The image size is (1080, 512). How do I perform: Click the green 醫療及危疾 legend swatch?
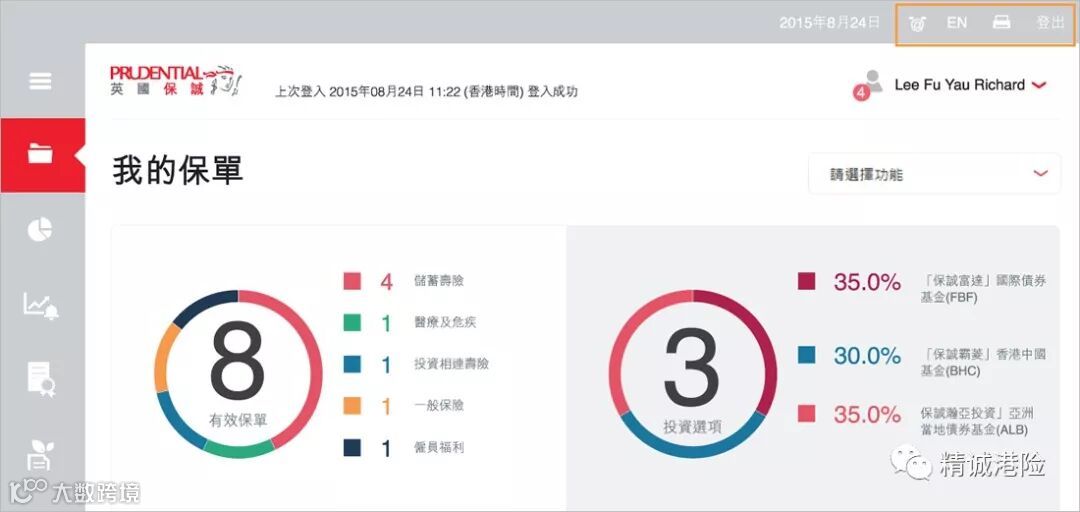pyautogui.click(x=352, y=322)
